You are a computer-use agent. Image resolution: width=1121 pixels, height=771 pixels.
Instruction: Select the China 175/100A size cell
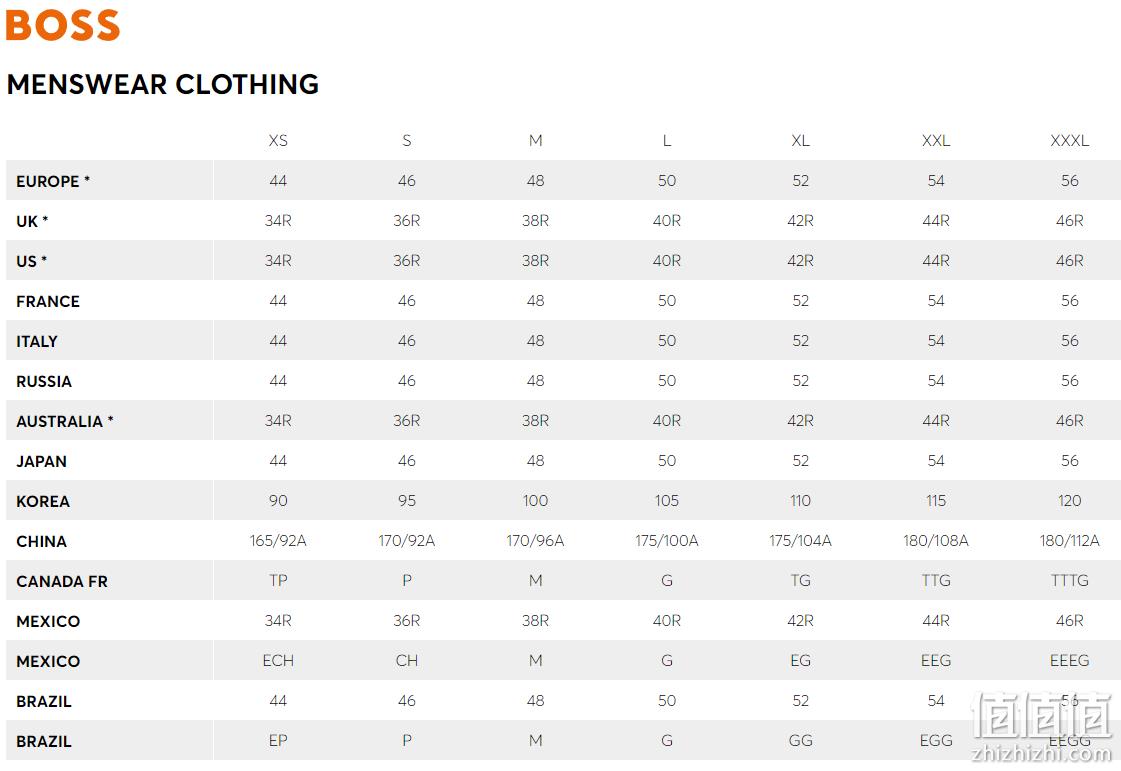(666, 541)
